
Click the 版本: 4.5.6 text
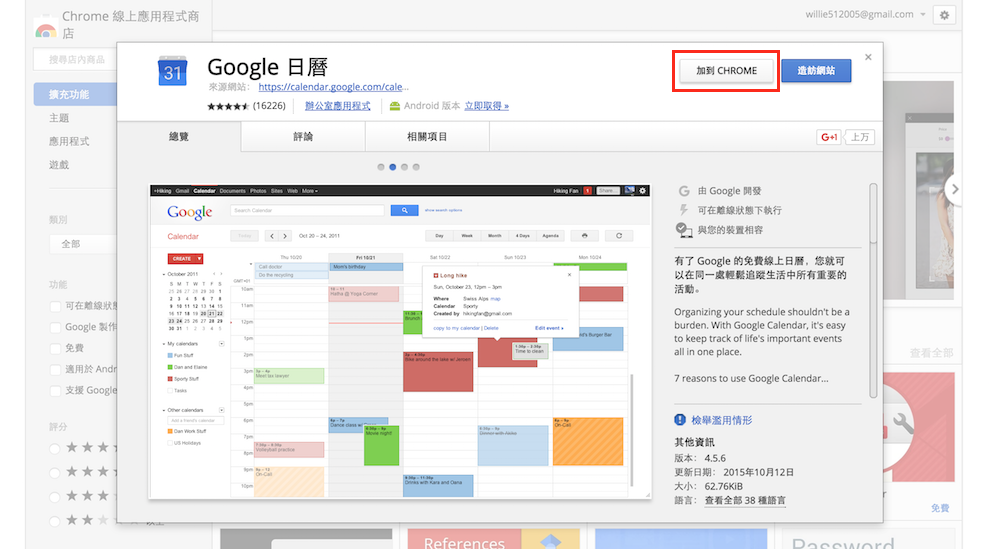700,458
